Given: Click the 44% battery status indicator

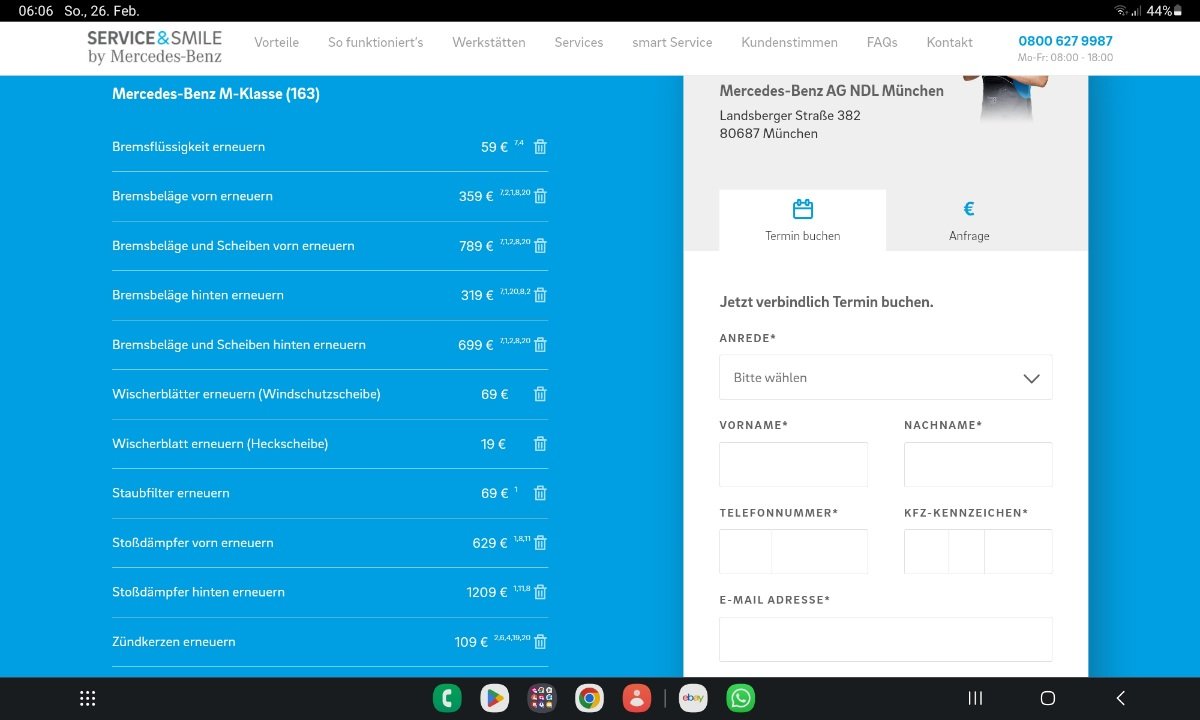Looking at the screenshot, I should 1163,11.
